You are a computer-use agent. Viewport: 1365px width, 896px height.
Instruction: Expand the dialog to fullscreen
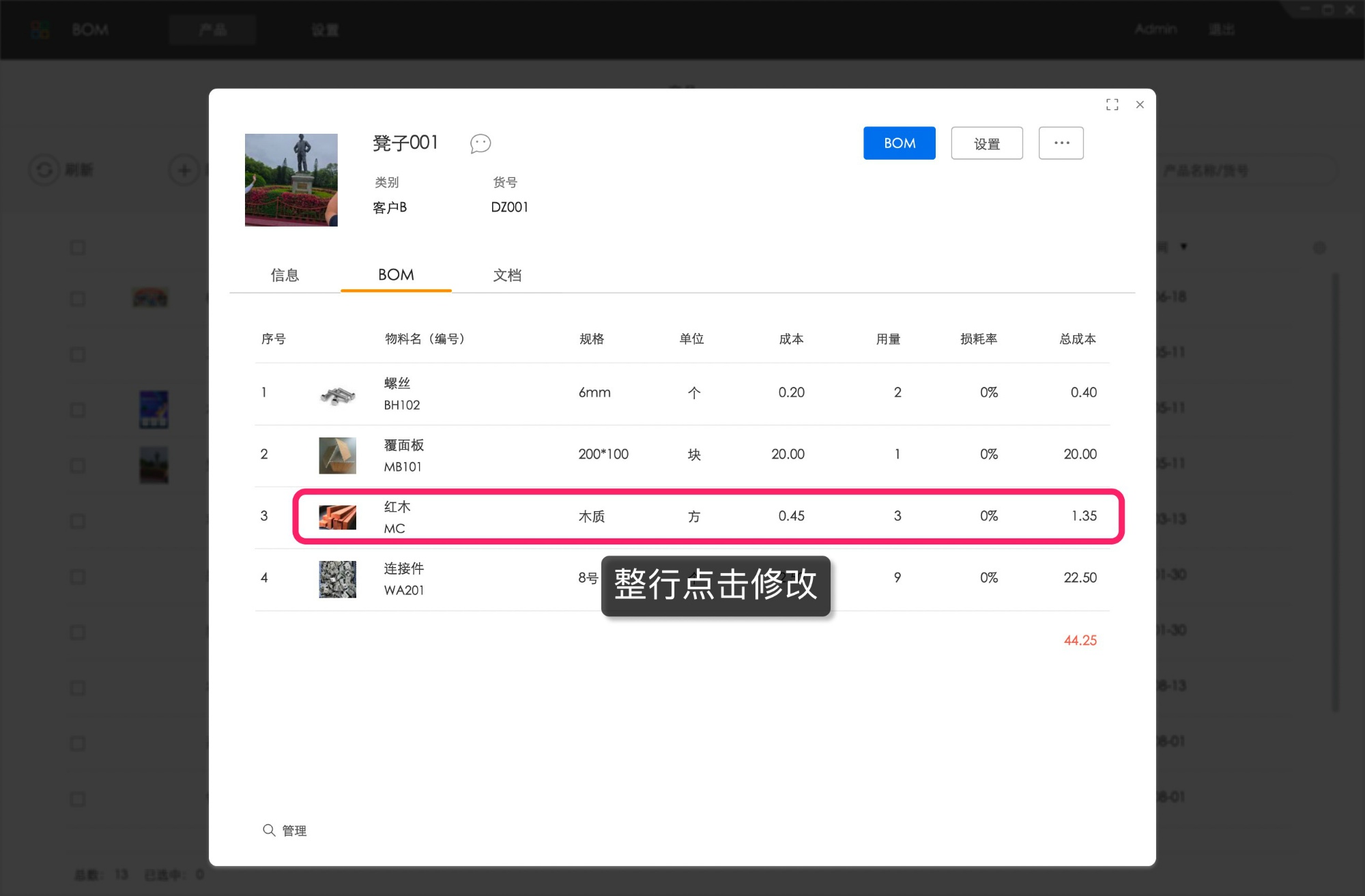[x=1112, y=104]
